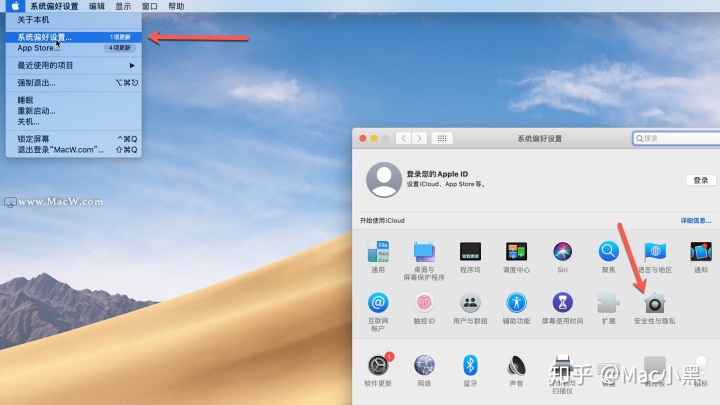Minimize System Preferences with the yellow button
Image resolution: width=720 pixels, height=405 pixels.
[374, 138]
